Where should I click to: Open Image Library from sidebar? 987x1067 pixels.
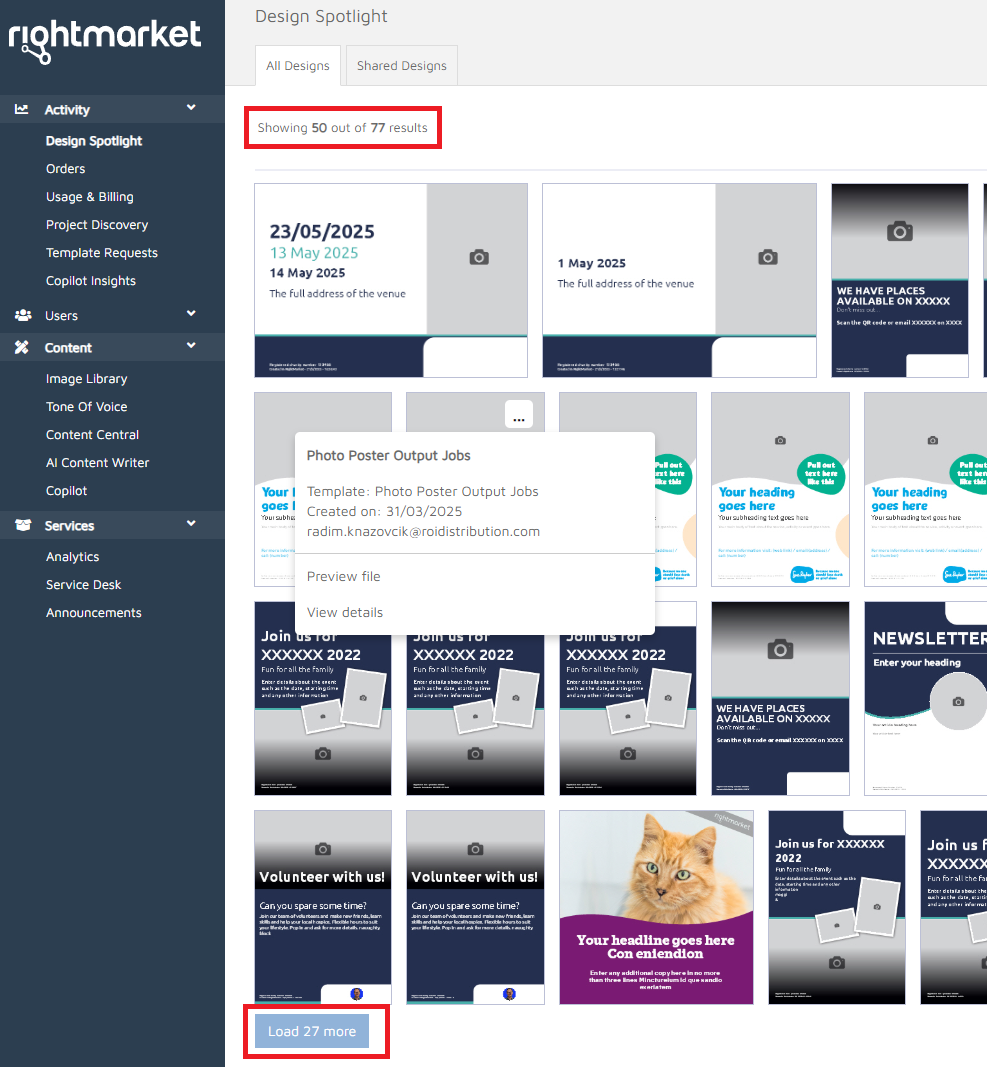86,379
